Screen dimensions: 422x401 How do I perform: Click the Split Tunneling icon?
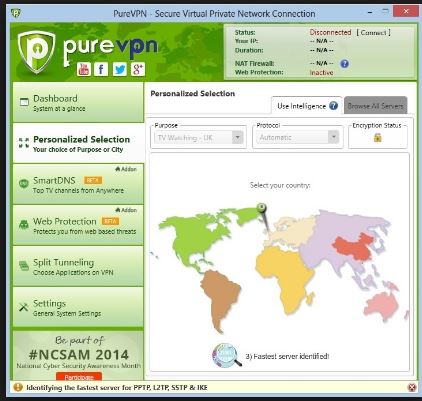point(24,266)
